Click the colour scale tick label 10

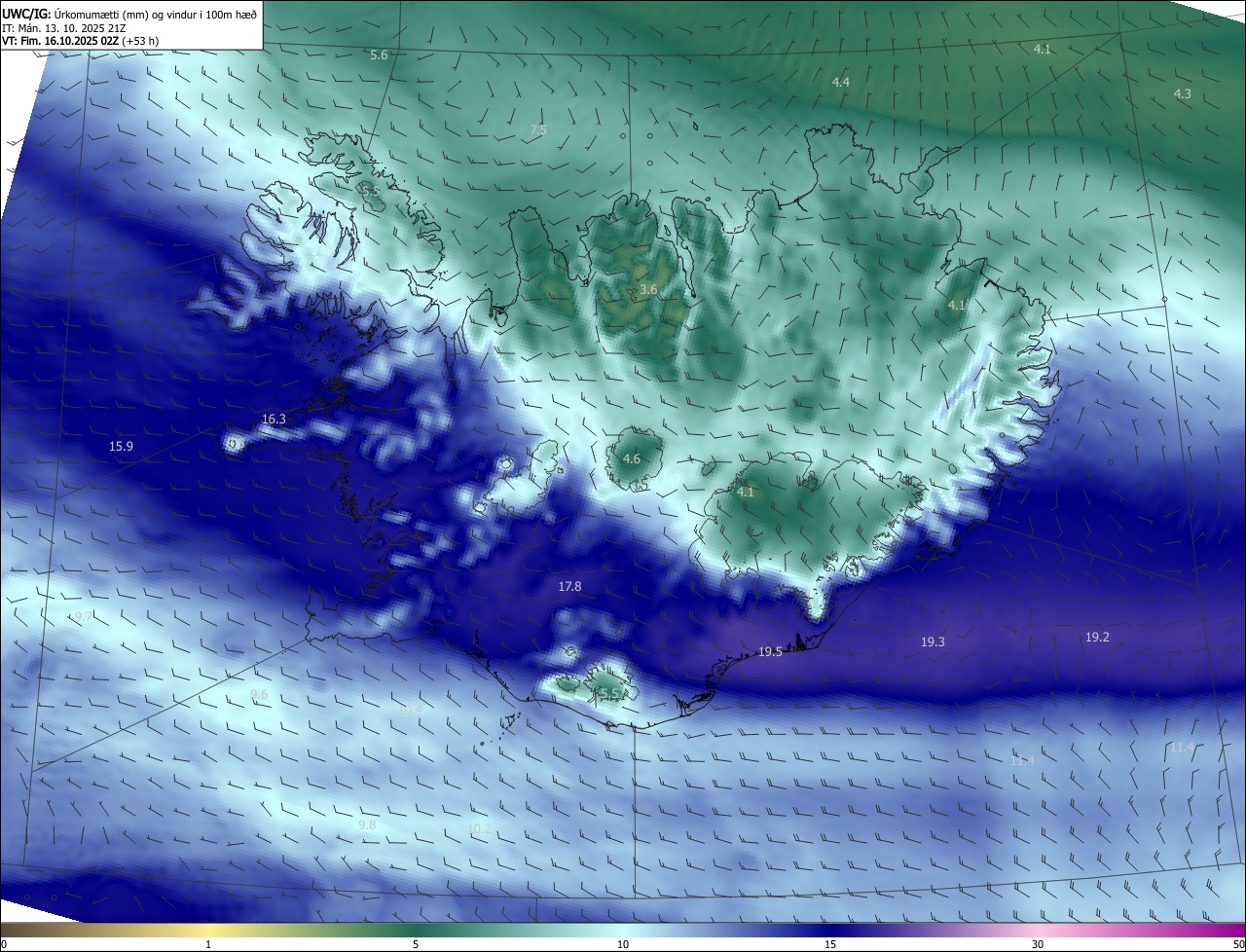pyautogui.click(x=623, y=944)
